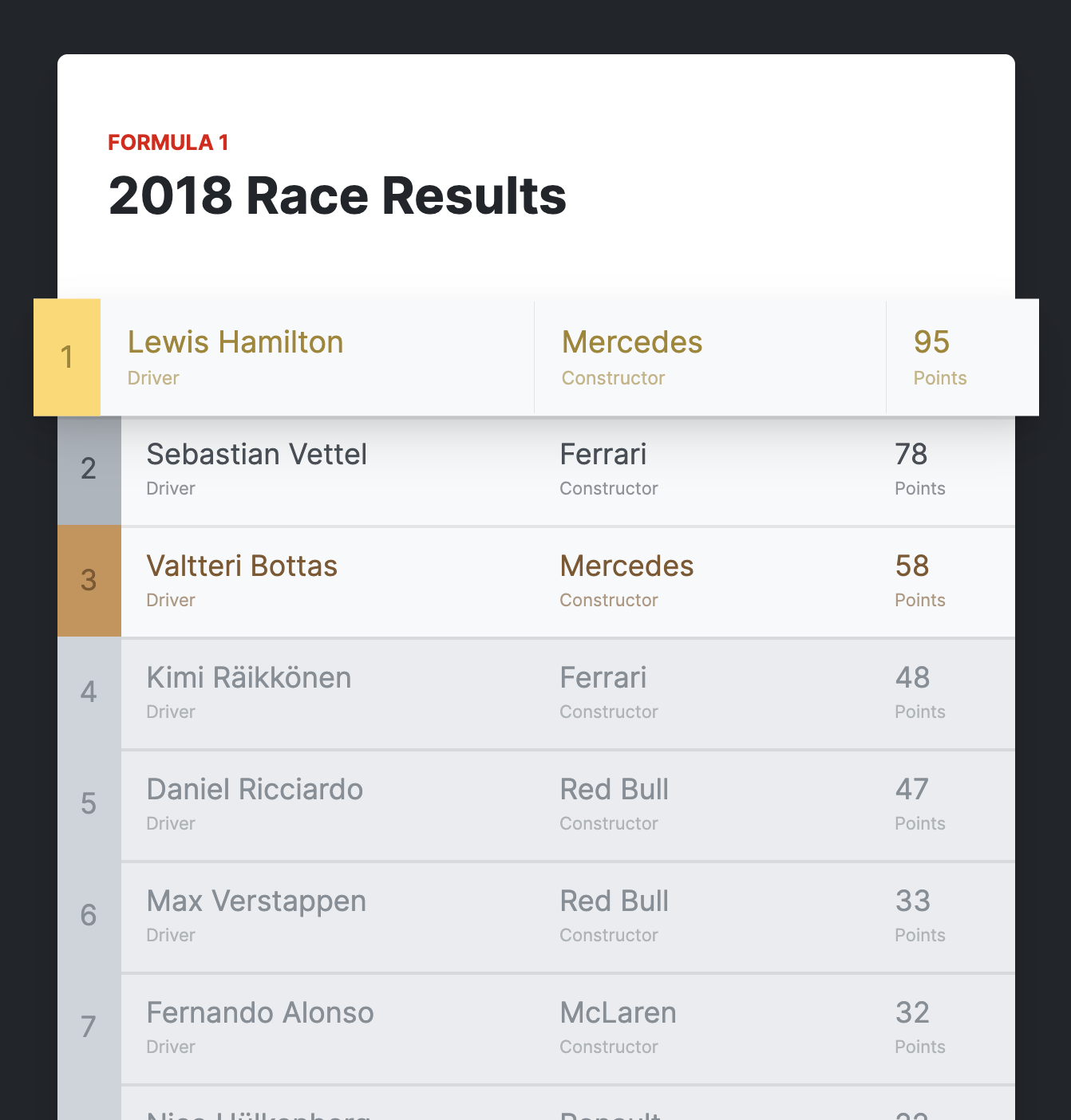The width and height of the screenshot is (1071, 1120).
Task: Select the silver position 2 badge
Action: pyautogui.click(x=89, y=469)
